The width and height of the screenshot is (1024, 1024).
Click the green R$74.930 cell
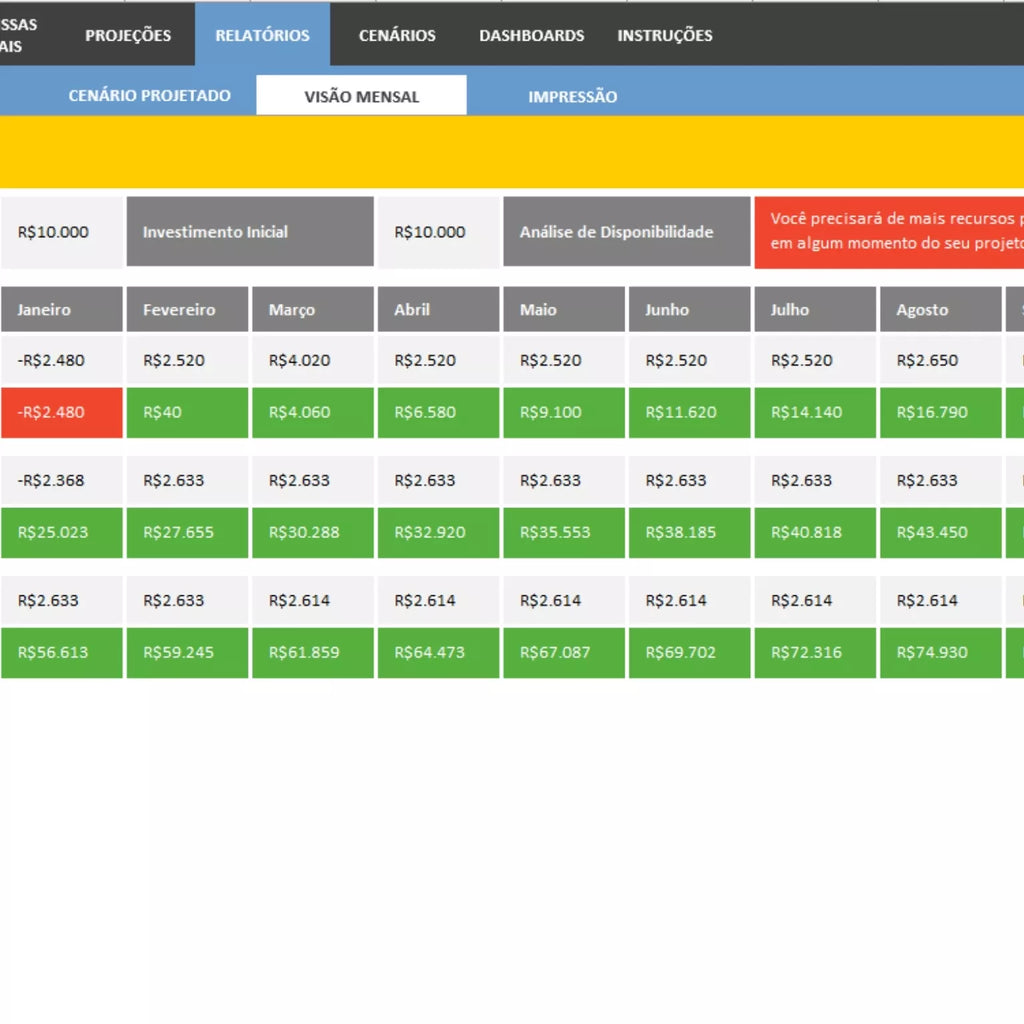coord(940,653)
